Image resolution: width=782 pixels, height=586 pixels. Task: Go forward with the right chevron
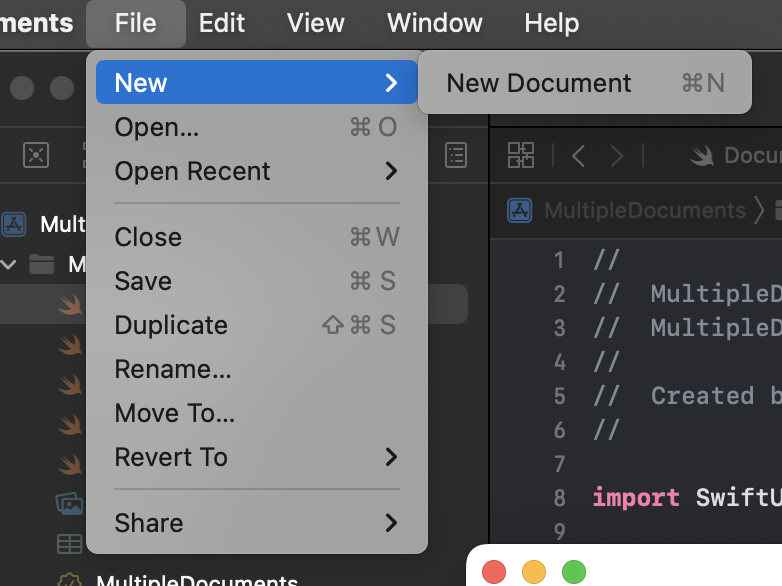pos(617,155)
